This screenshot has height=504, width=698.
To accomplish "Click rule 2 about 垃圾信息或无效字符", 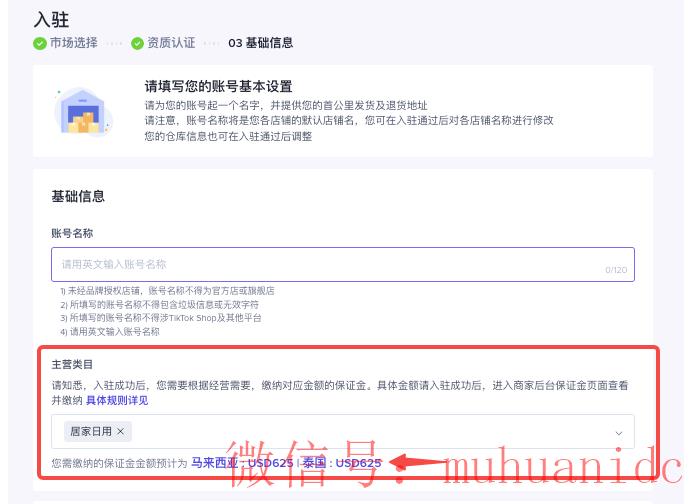I will pyautogui.click(x=159, y=305).
